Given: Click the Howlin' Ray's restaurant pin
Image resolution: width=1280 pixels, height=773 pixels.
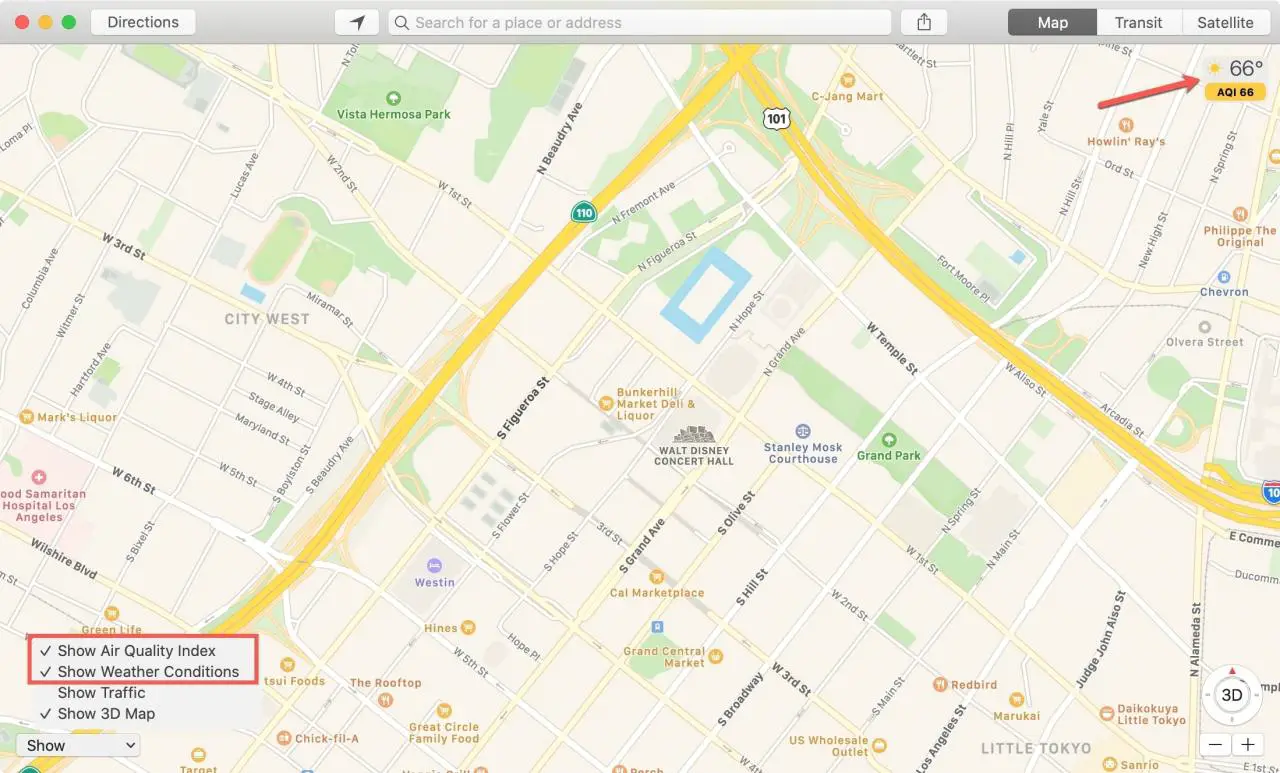Looking at the screenshot, I should pyautogui.click(x=1126, y=125).
